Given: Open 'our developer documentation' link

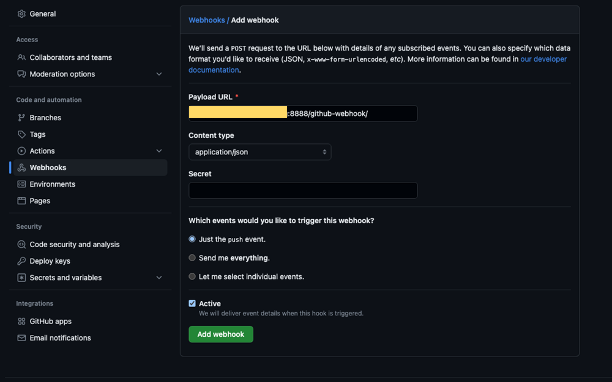Looking at the screenshot, I should coord(544,59).
